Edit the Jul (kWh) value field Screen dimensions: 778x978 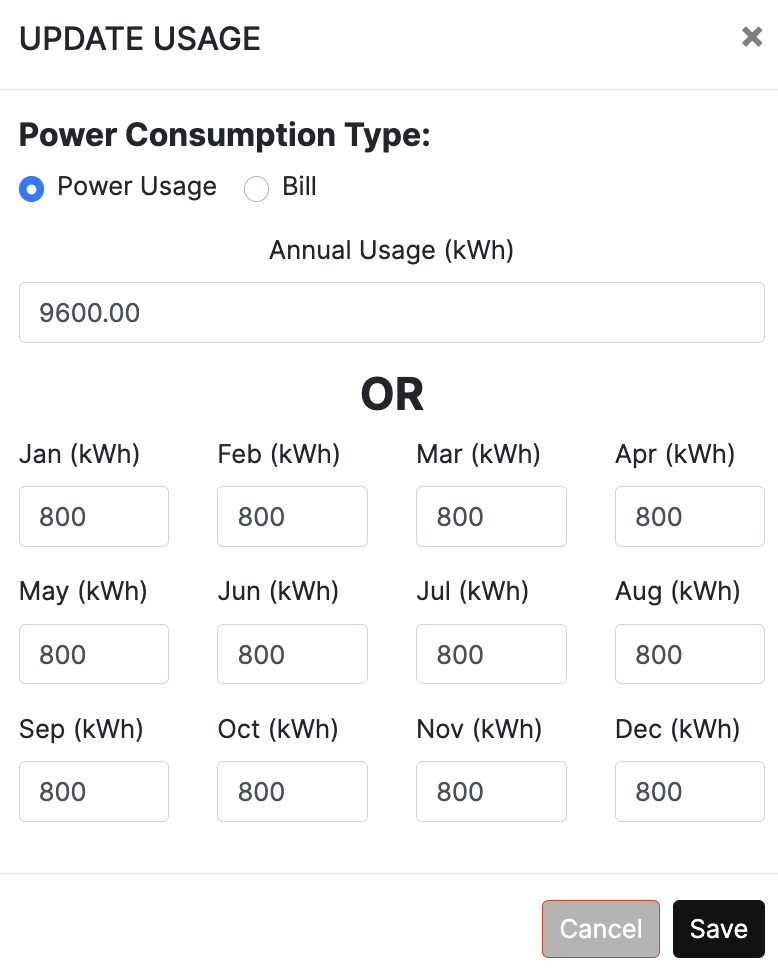point(491,654)
